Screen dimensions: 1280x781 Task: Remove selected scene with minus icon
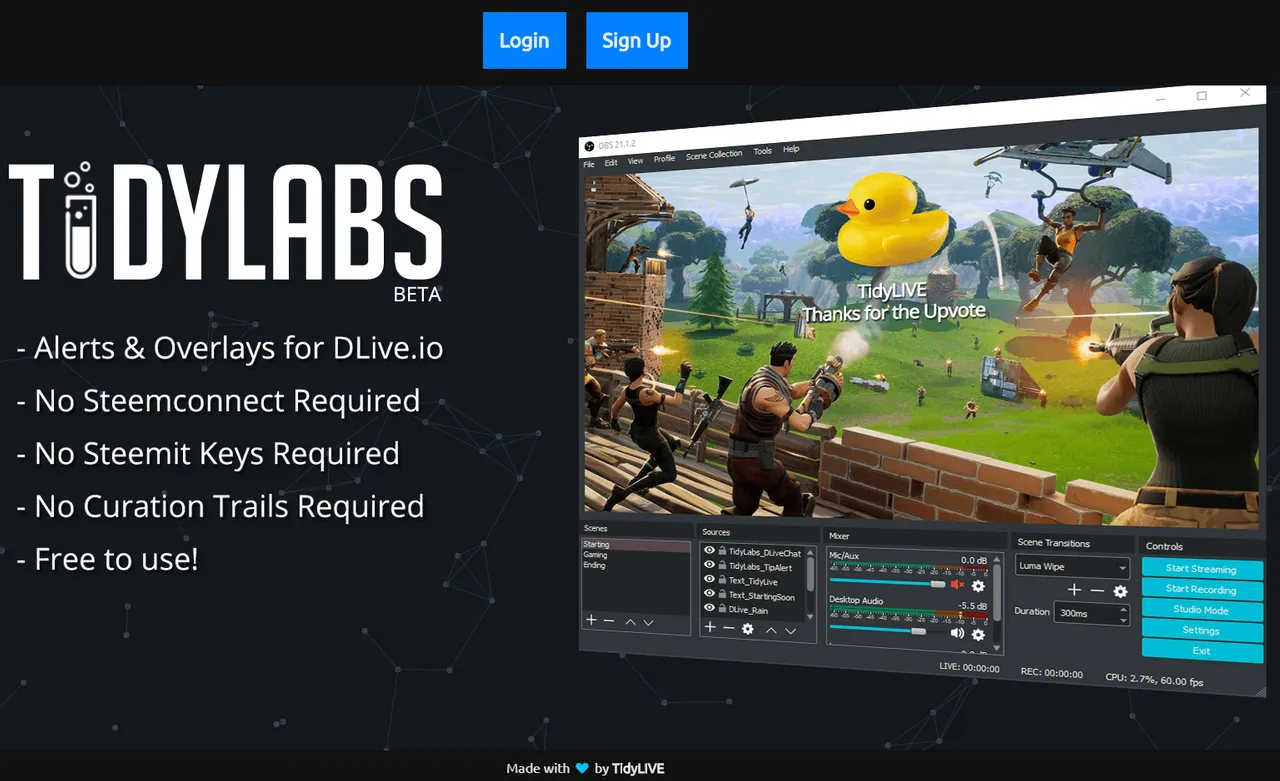pyautogui.click(x=609, y=621)
